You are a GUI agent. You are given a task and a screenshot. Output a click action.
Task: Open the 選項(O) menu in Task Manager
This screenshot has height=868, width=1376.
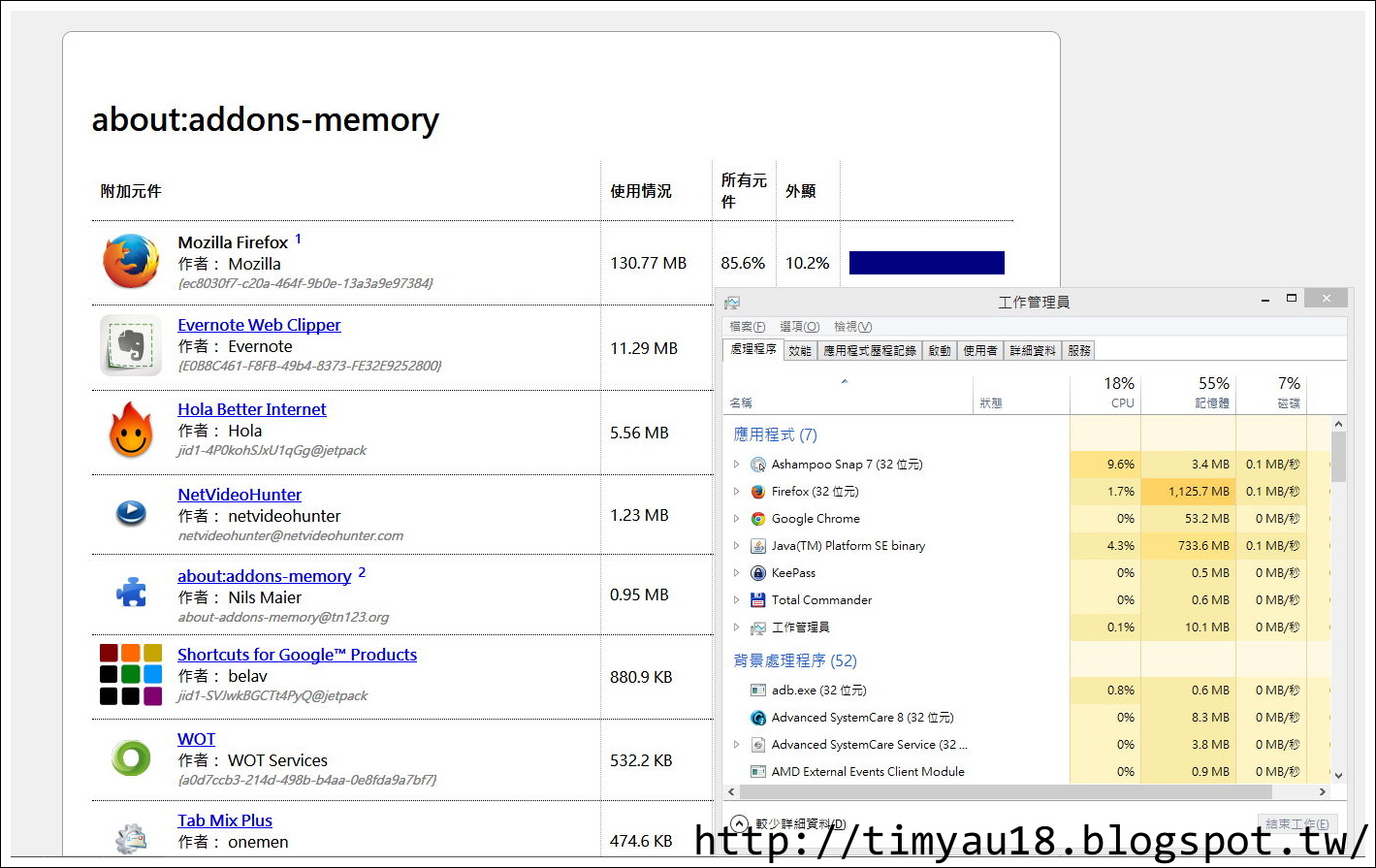coord(800,327)
